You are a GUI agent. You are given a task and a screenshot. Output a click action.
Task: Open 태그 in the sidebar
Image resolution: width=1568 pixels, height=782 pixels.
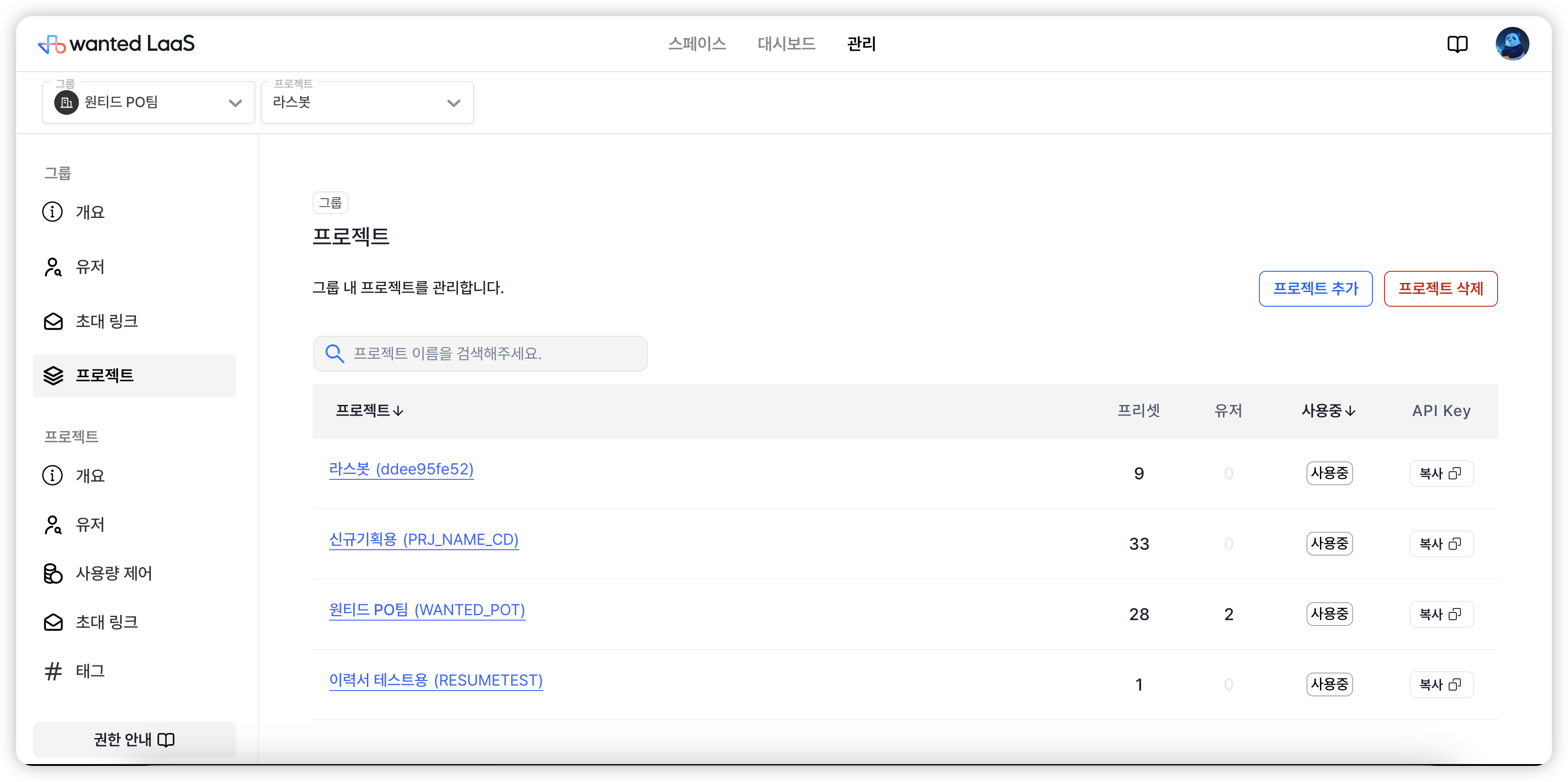click(135, 671)
